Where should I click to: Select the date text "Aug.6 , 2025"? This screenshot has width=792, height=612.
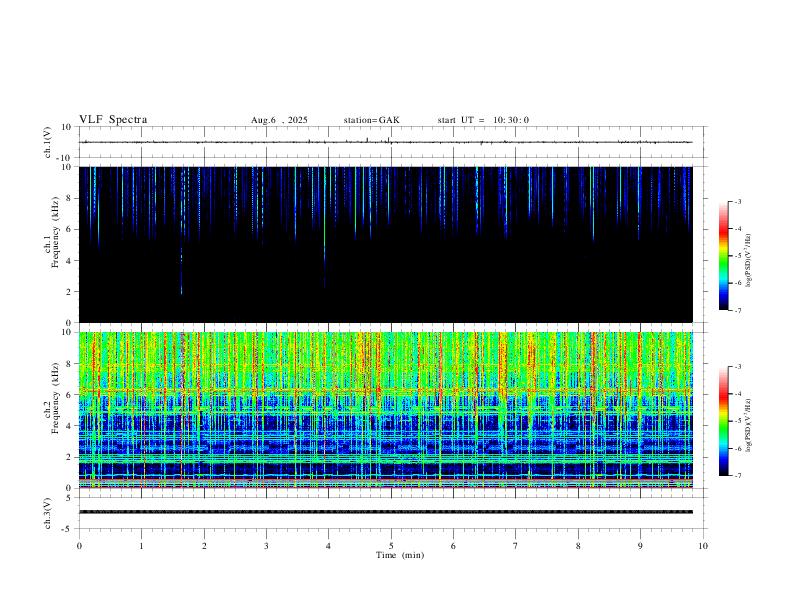point(279,120)
